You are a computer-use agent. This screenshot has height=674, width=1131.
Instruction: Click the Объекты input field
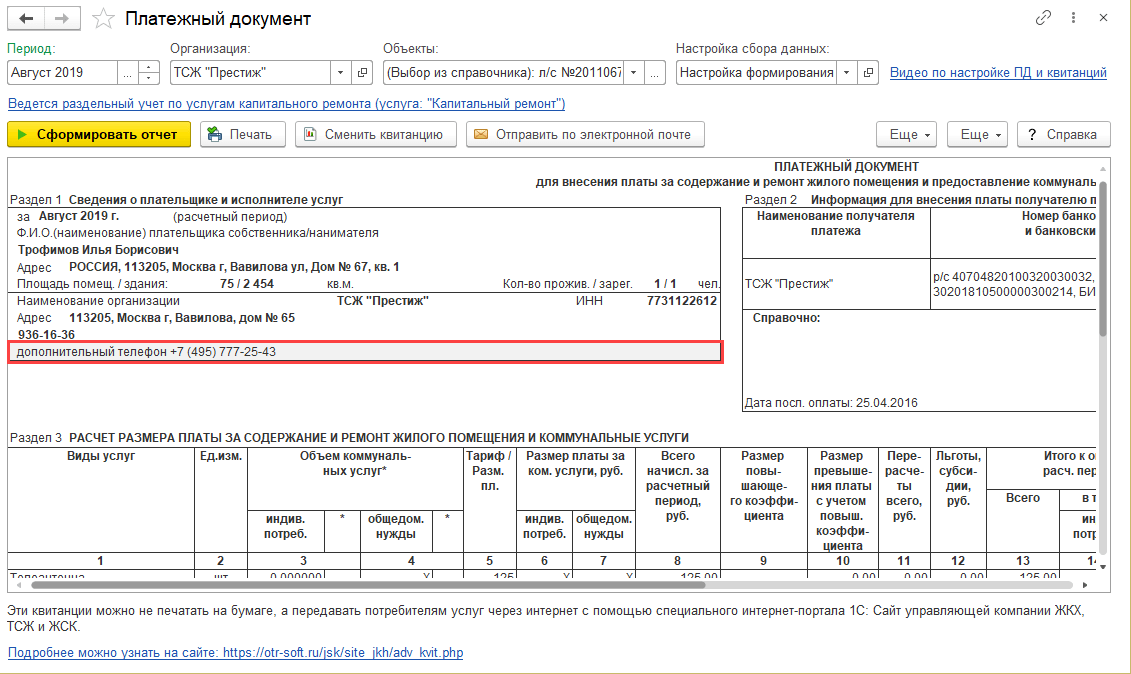pos(503,72)
